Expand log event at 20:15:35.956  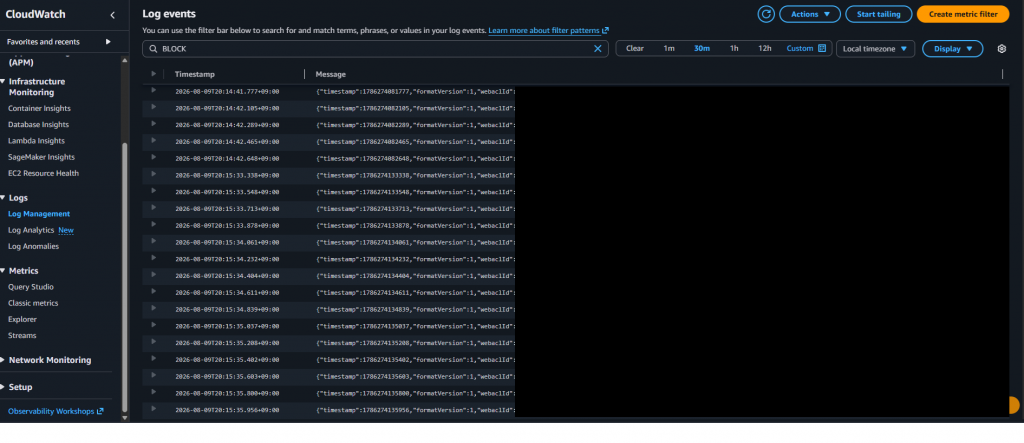point(153,408)
